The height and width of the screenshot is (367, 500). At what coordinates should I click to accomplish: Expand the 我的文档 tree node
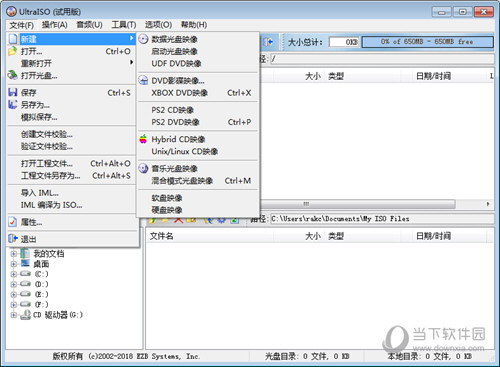(x=14, y=254)
